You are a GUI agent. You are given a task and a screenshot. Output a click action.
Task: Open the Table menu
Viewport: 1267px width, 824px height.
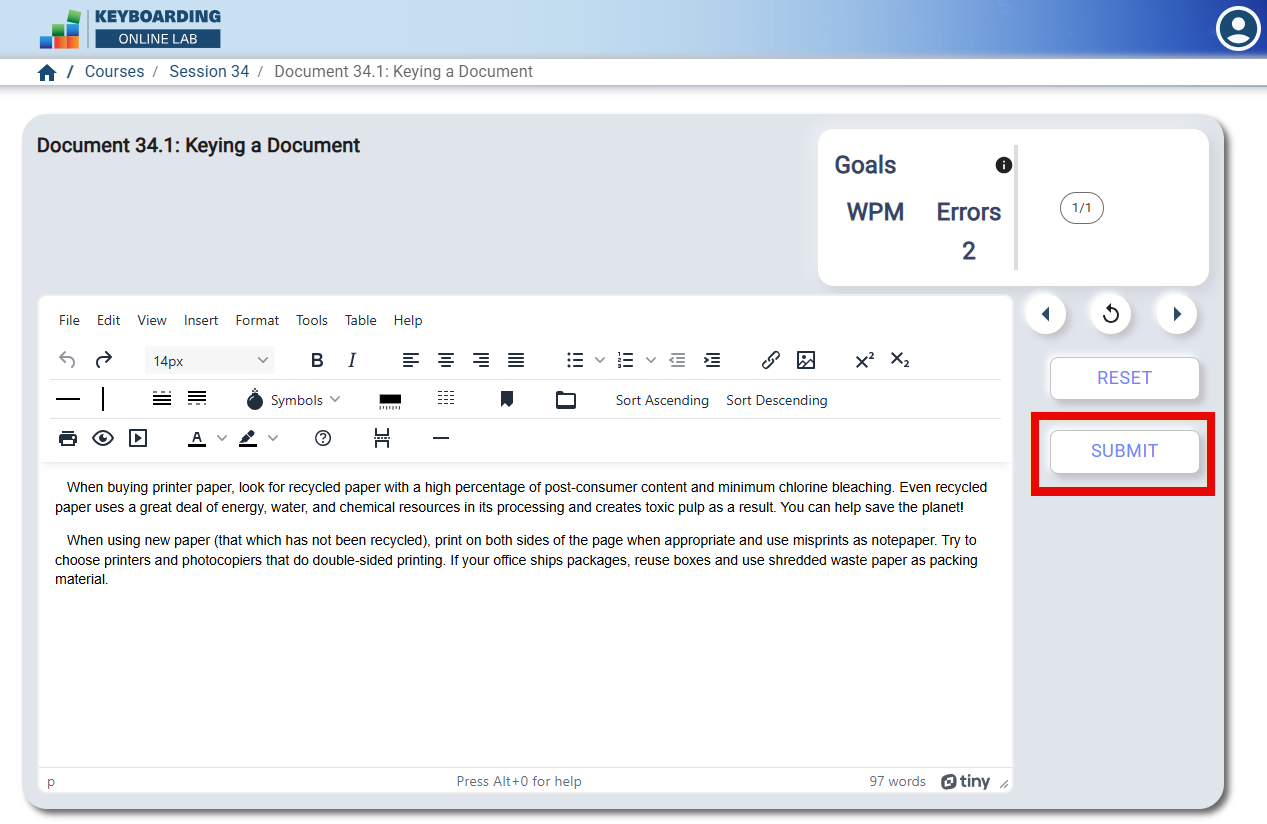pyautogui.click(x=360, y=320)
